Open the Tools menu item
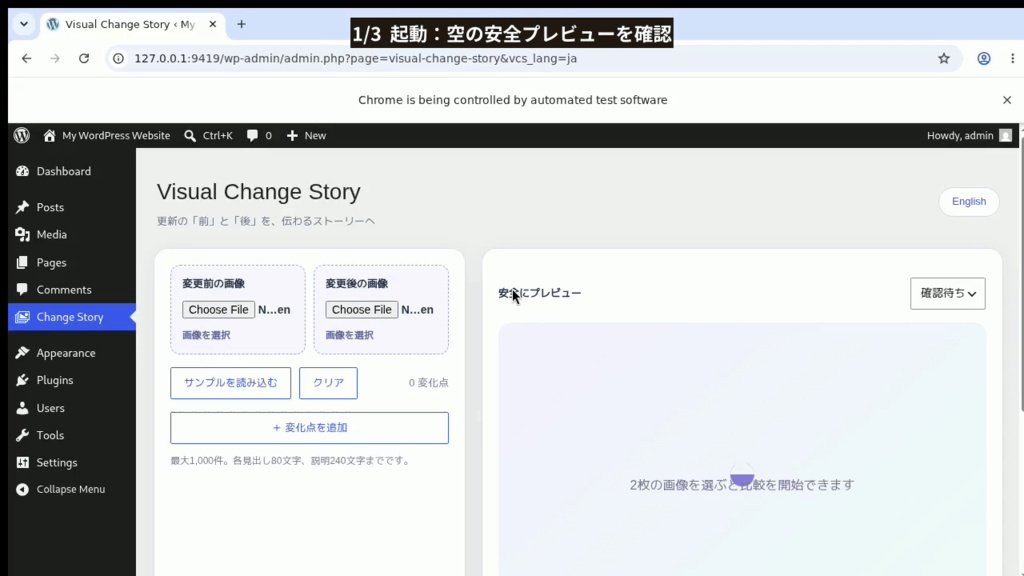The width and height of the screenshot is (1024, 576). coord(72,435)
